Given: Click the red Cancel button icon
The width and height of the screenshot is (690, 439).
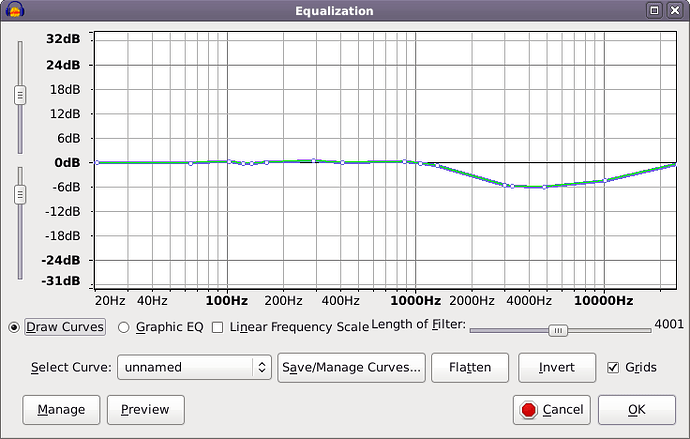Looking at the screenshot, I should pyautogui.click(x=527, y=409).
